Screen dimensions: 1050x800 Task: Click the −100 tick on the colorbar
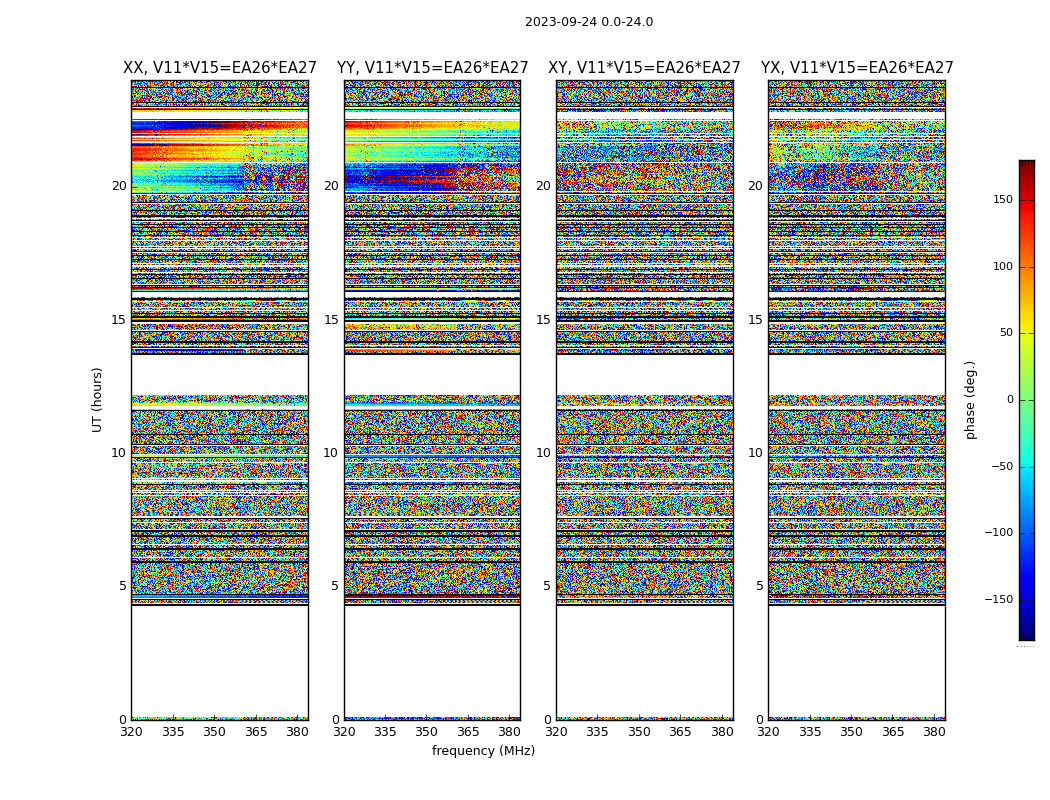click(998, 532)
